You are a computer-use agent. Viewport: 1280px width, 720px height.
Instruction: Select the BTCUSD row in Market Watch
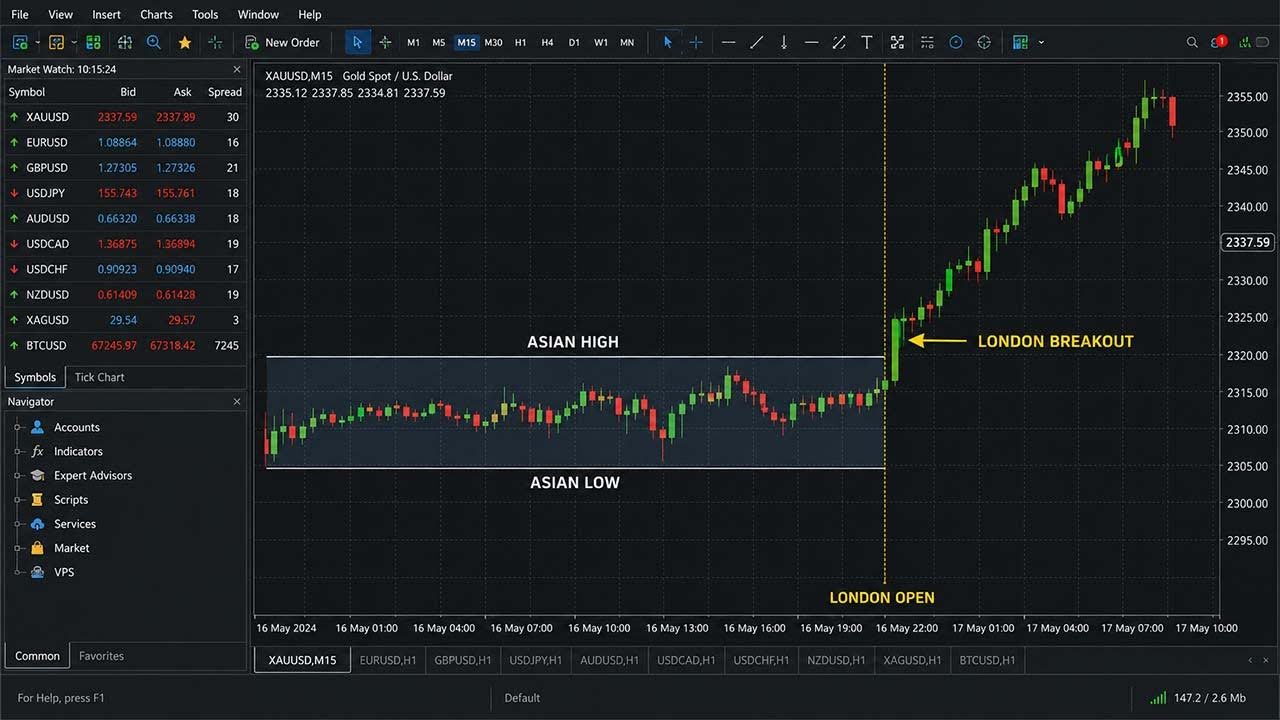(x=125, y=345)
